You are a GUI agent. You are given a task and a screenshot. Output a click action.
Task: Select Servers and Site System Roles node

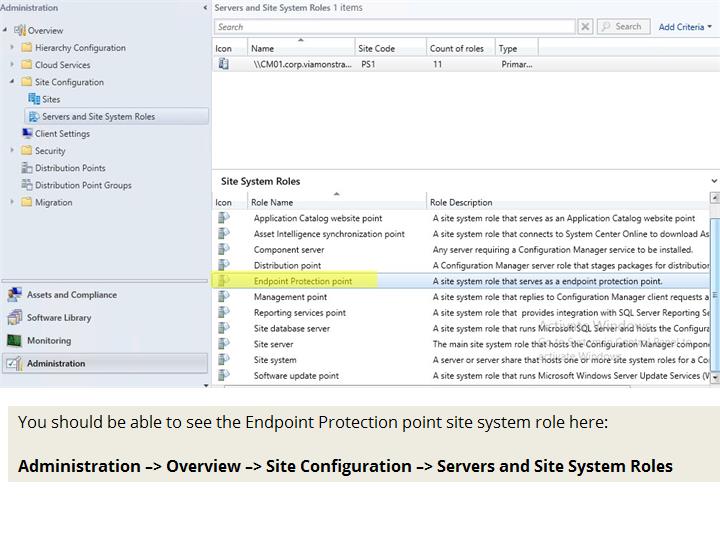pyautogui.click(x=98, y=116)
